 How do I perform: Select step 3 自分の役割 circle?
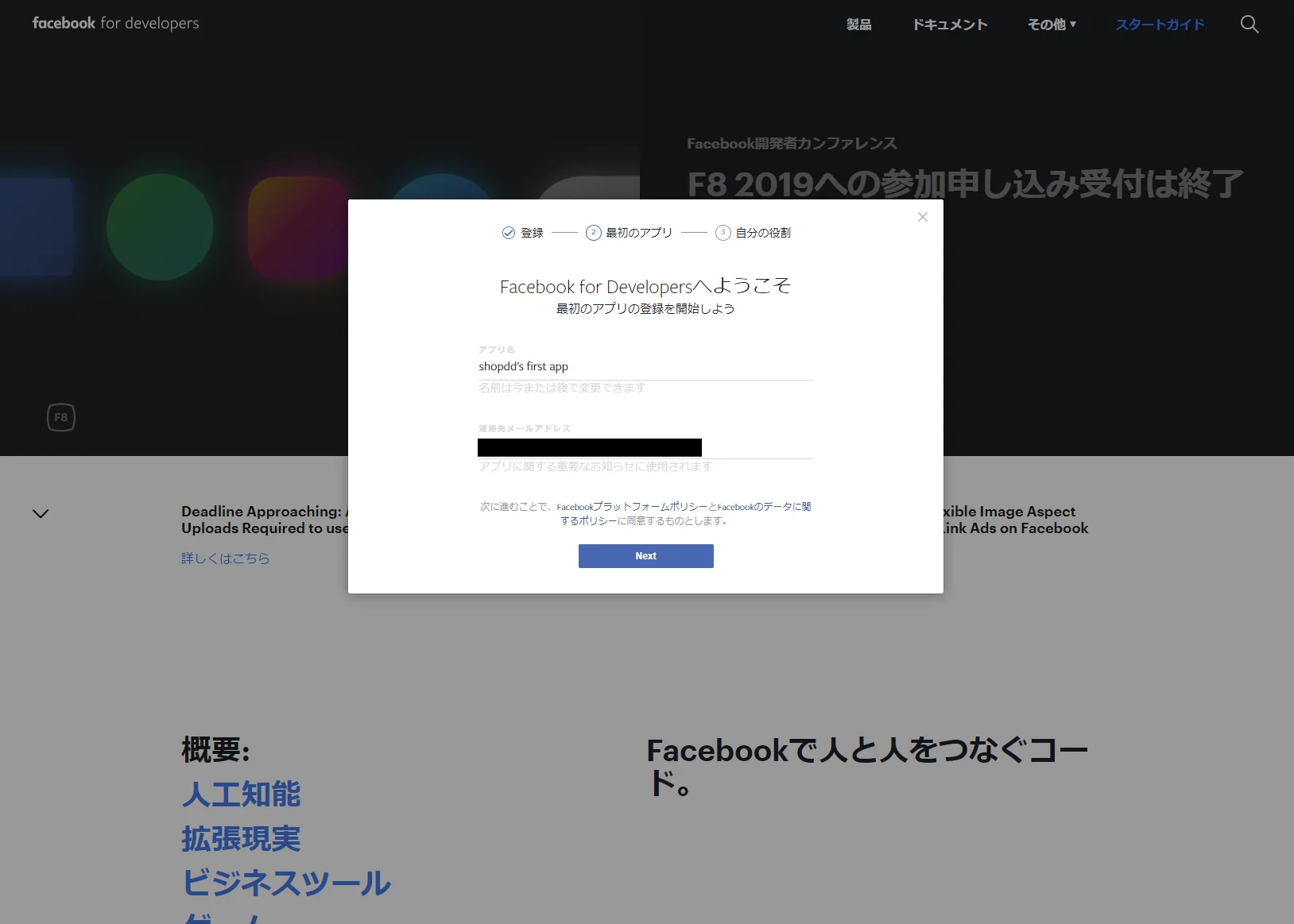(723, 233)
